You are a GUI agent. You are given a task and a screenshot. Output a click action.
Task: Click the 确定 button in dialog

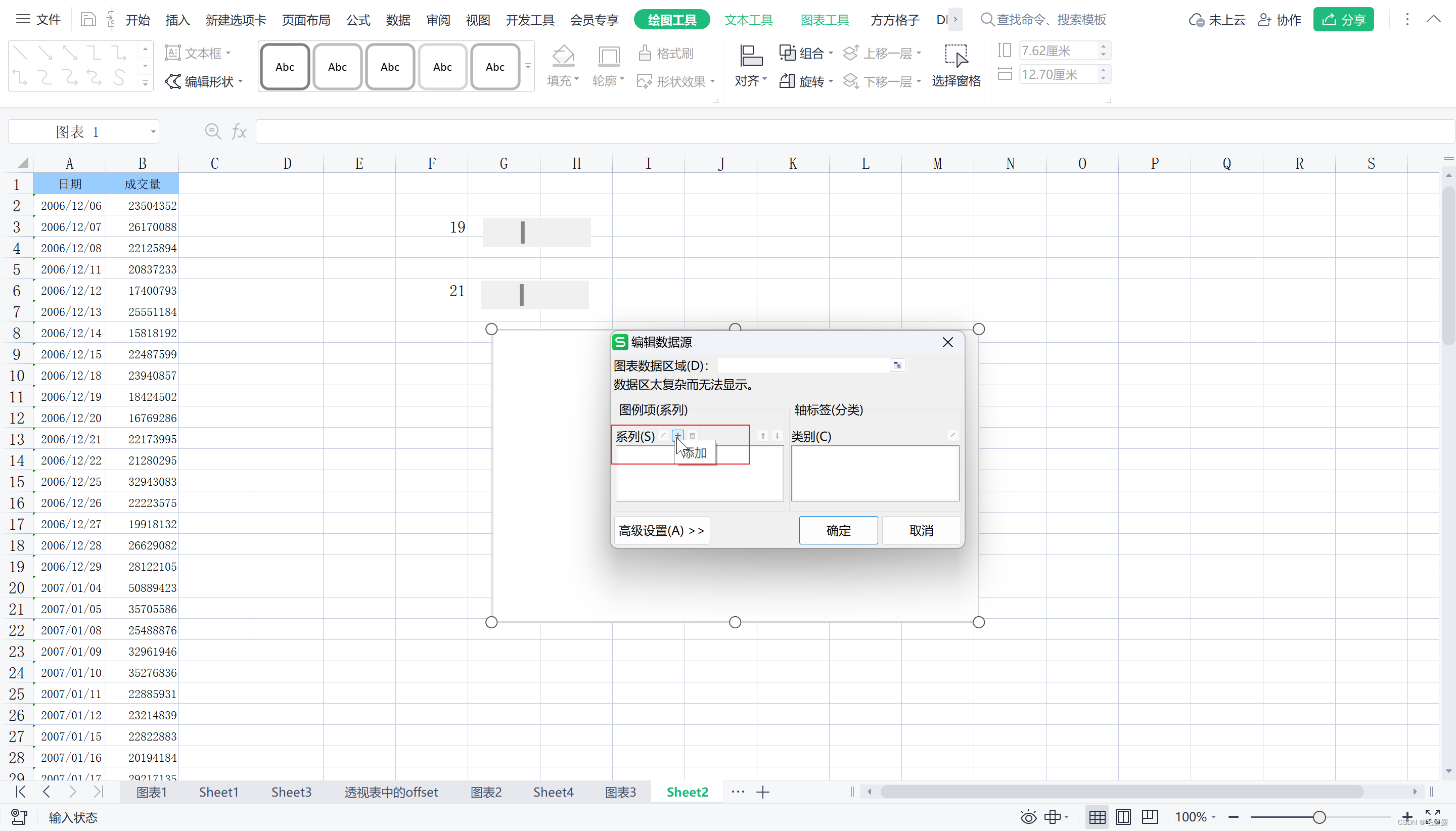tap(838, 531)
